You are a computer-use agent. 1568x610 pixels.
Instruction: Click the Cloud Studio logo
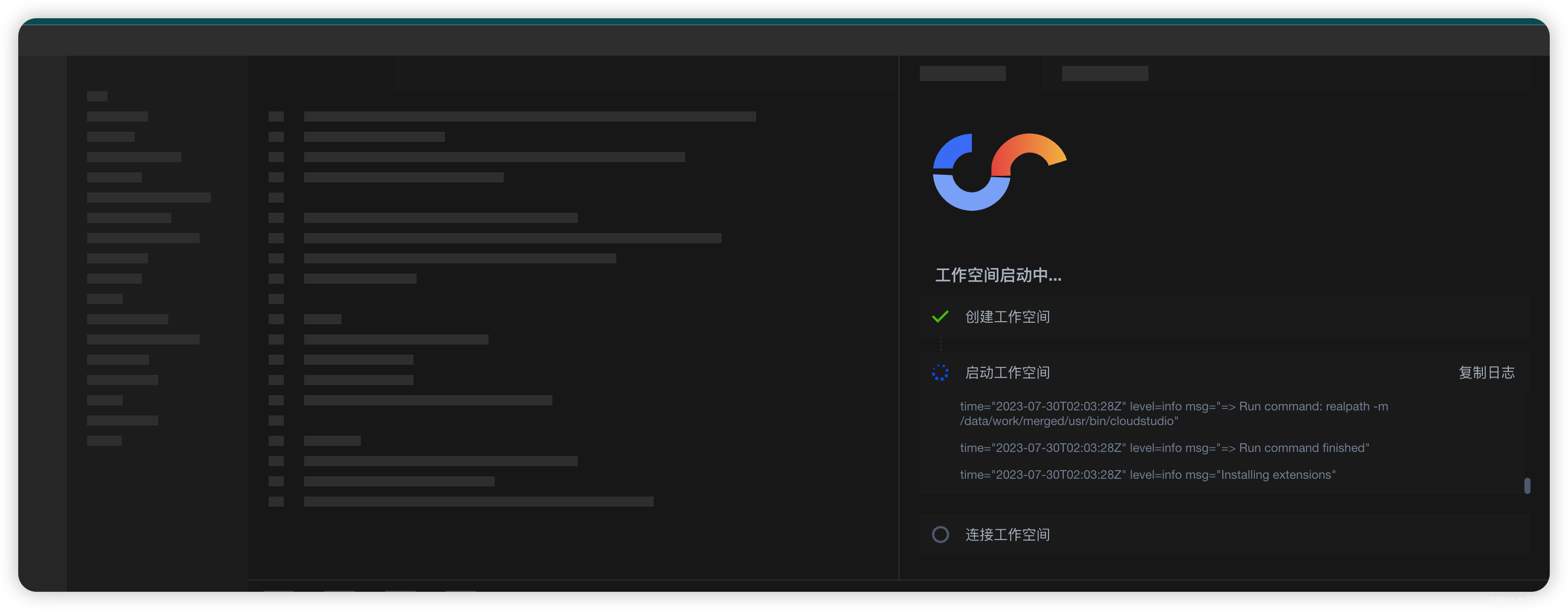[999, 172]
